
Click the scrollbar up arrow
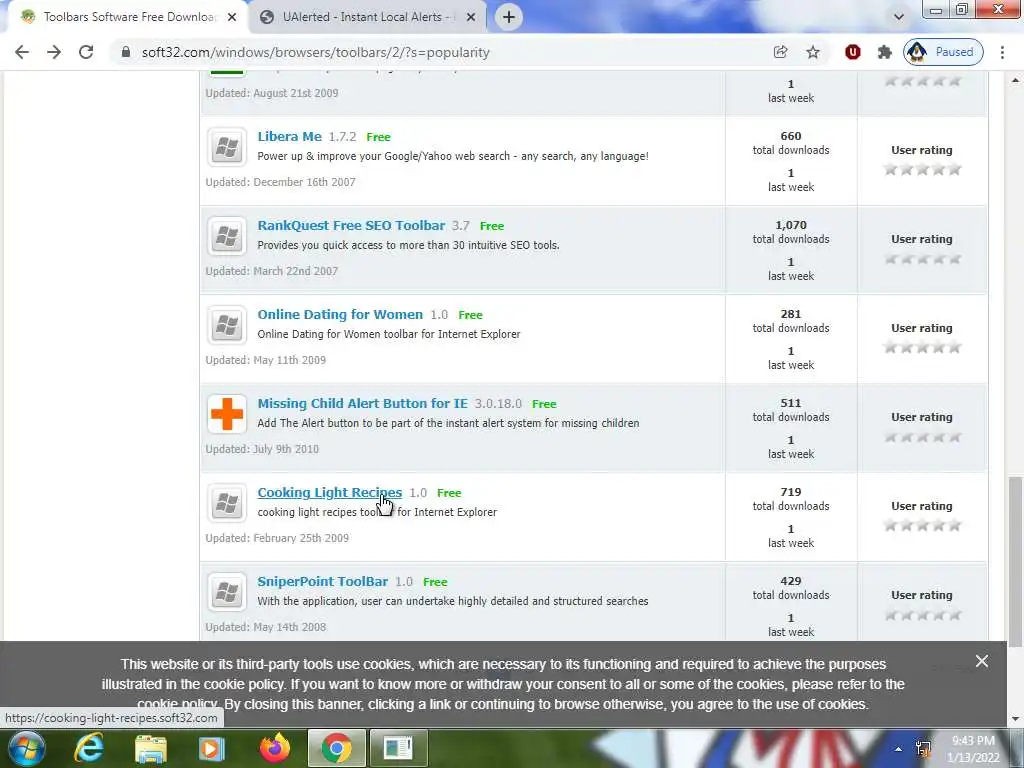(x=1015, y=80)
